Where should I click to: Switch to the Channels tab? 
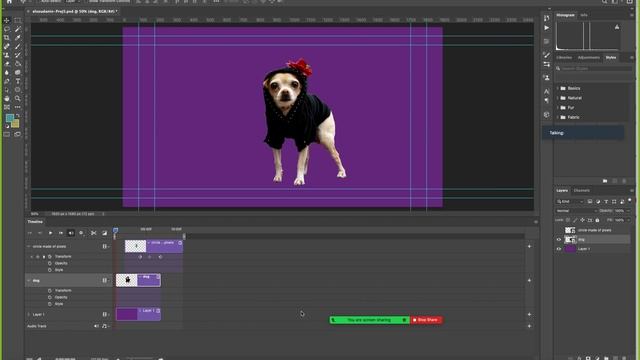[582, 191]
